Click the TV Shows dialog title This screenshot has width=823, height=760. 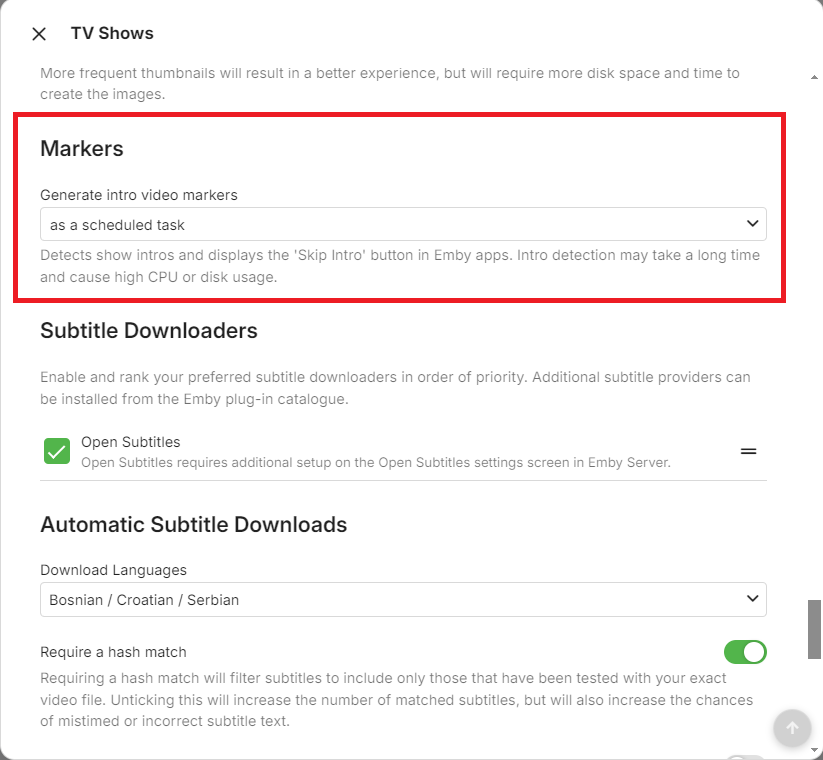click(x=112, y=33)
